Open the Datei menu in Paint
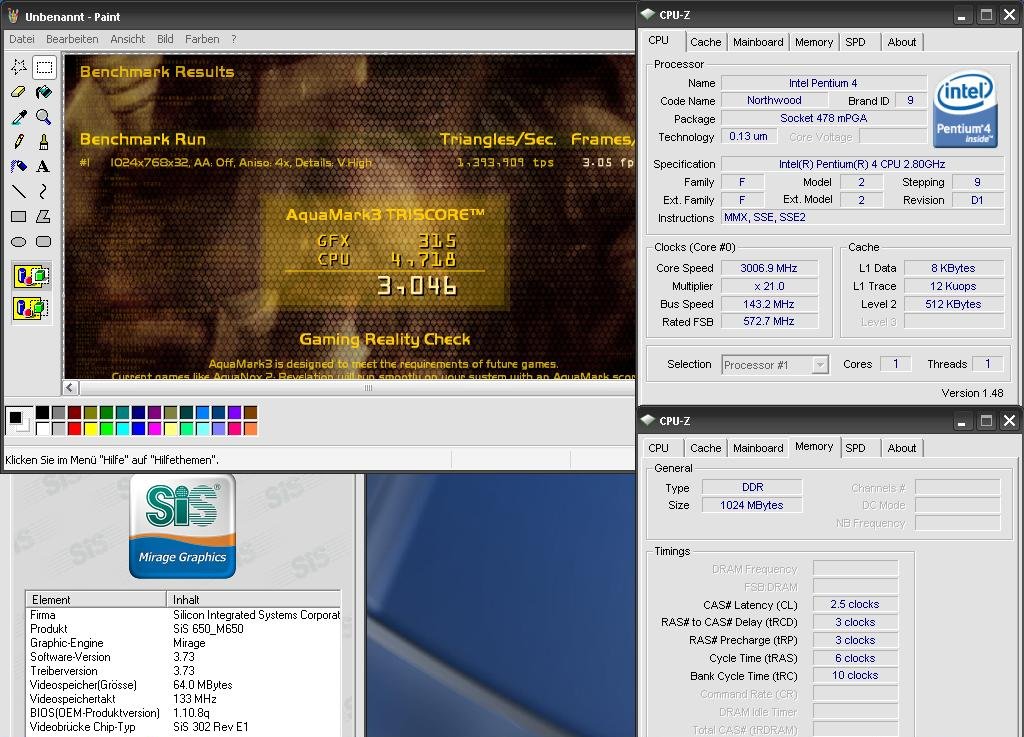This screenshot has height=737, width=1024. [x=22, y=39]
